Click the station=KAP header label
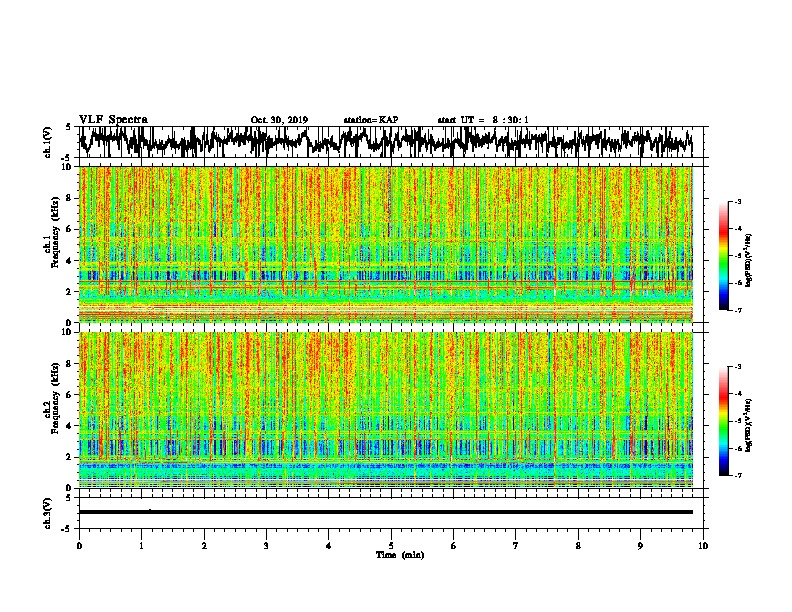Viewport: 792px width, 612px height. pos(371,120)
